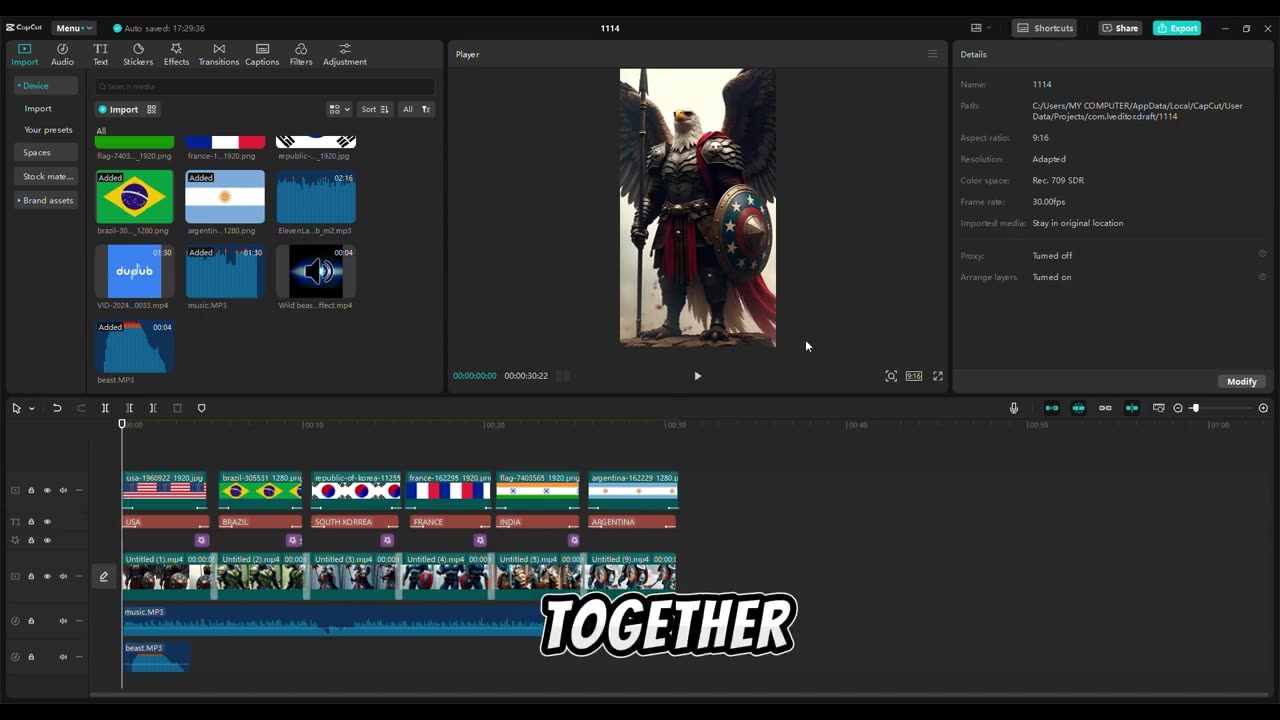Open the Stickers tab
Viewport: 1280px width, 720px height.
tap(138, 54)
